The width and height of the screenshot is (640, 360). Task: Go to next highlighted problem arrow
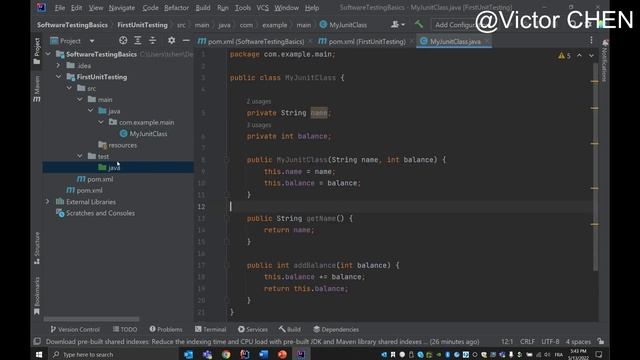pos(591,56)
